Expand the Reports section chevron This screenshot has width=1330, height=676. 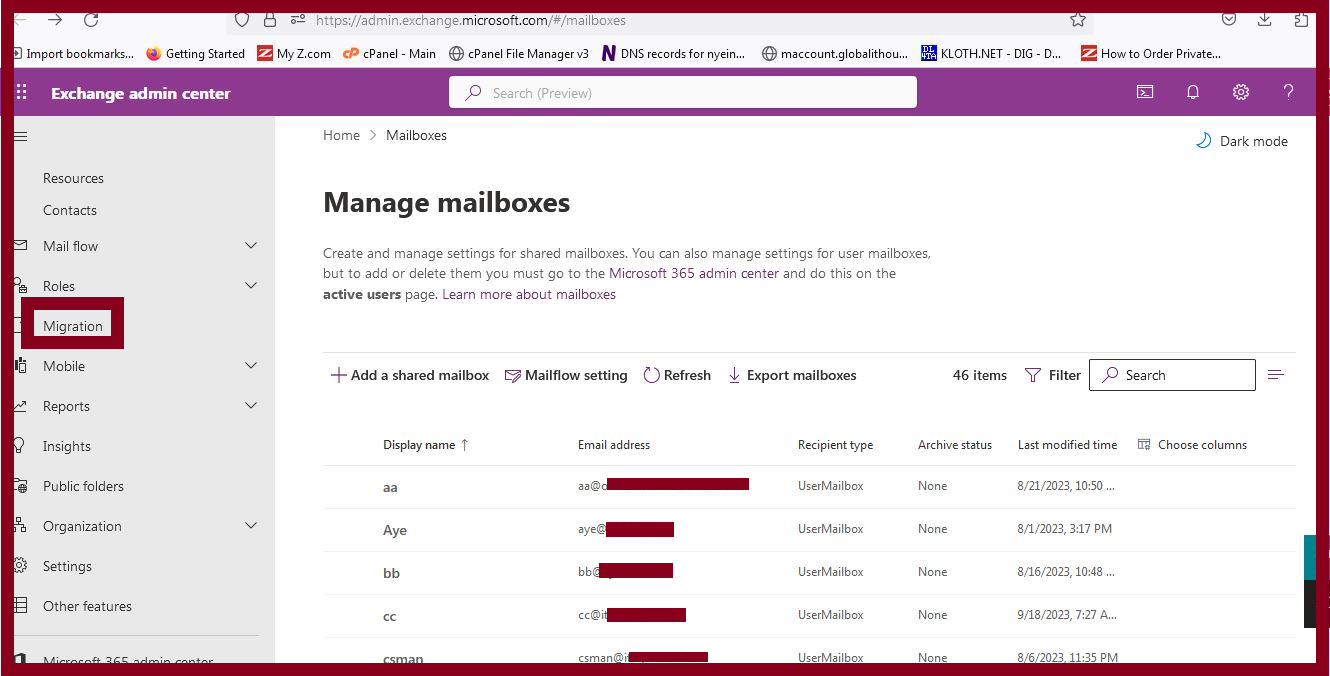tap(251, 406)
